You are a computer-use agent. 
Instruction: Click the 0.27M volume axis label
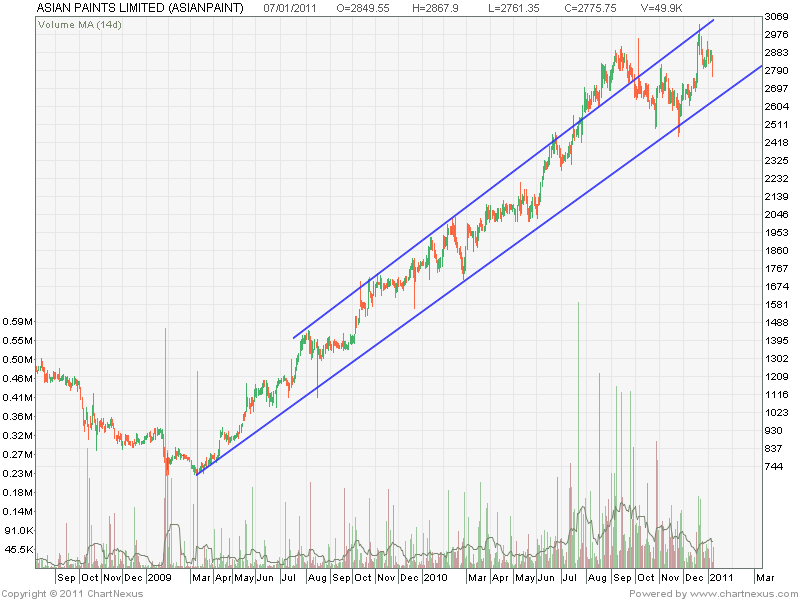pos(18,455)
